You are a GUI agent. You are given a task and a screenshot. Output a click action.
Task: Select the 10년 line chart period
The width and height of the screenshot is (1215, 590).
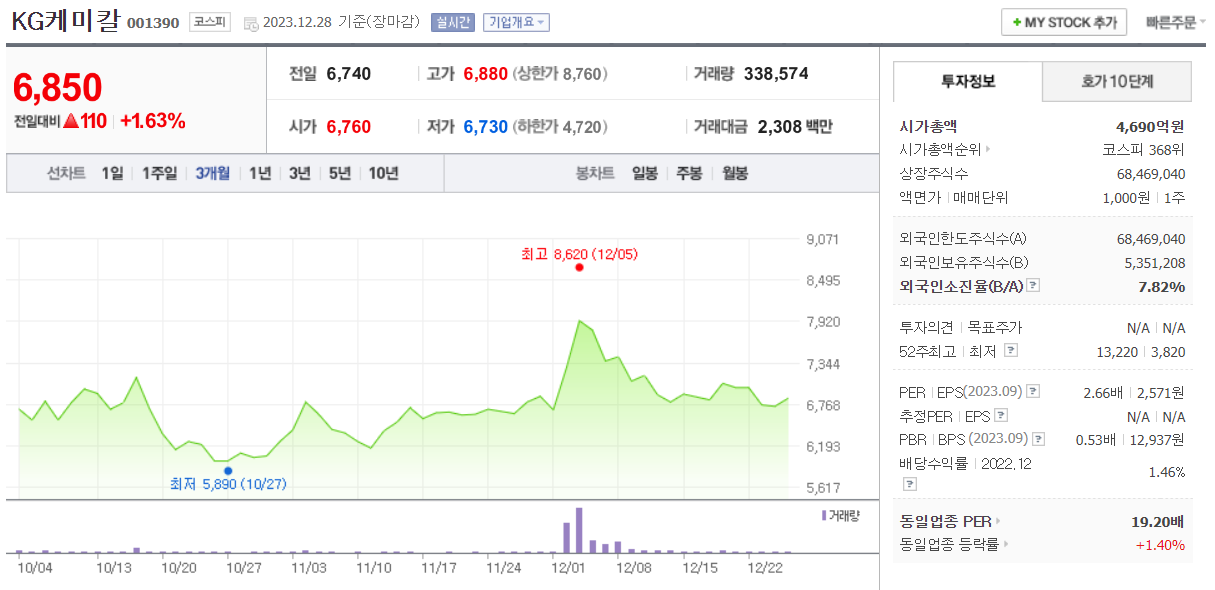click(x=383, y=173)
